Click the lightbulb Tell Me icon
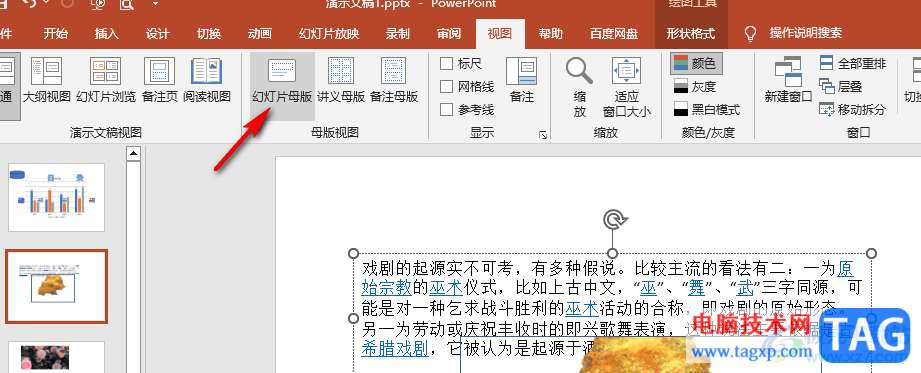Screen dimensions: 921x373 coord(750,33)
